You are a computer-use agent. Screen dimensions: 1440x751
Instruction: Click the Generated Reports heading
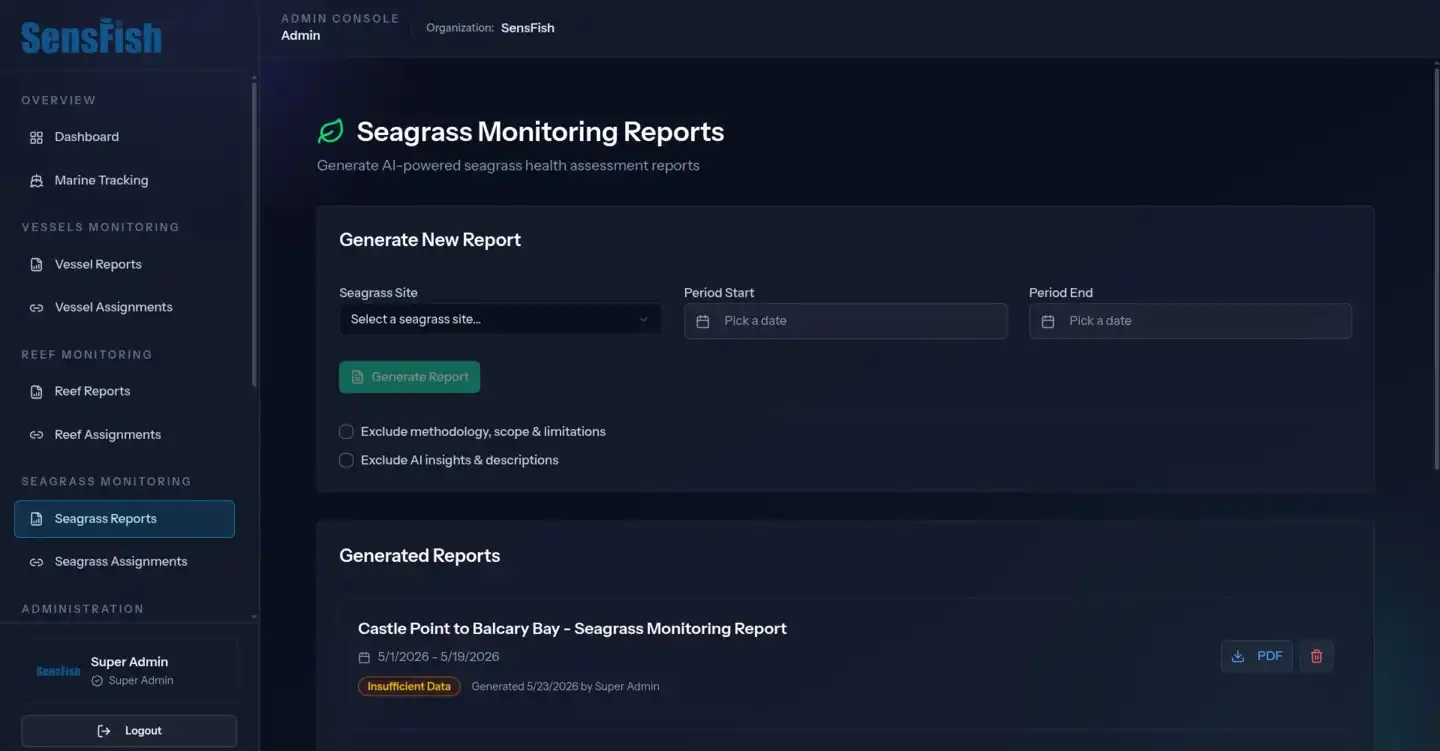420,556
